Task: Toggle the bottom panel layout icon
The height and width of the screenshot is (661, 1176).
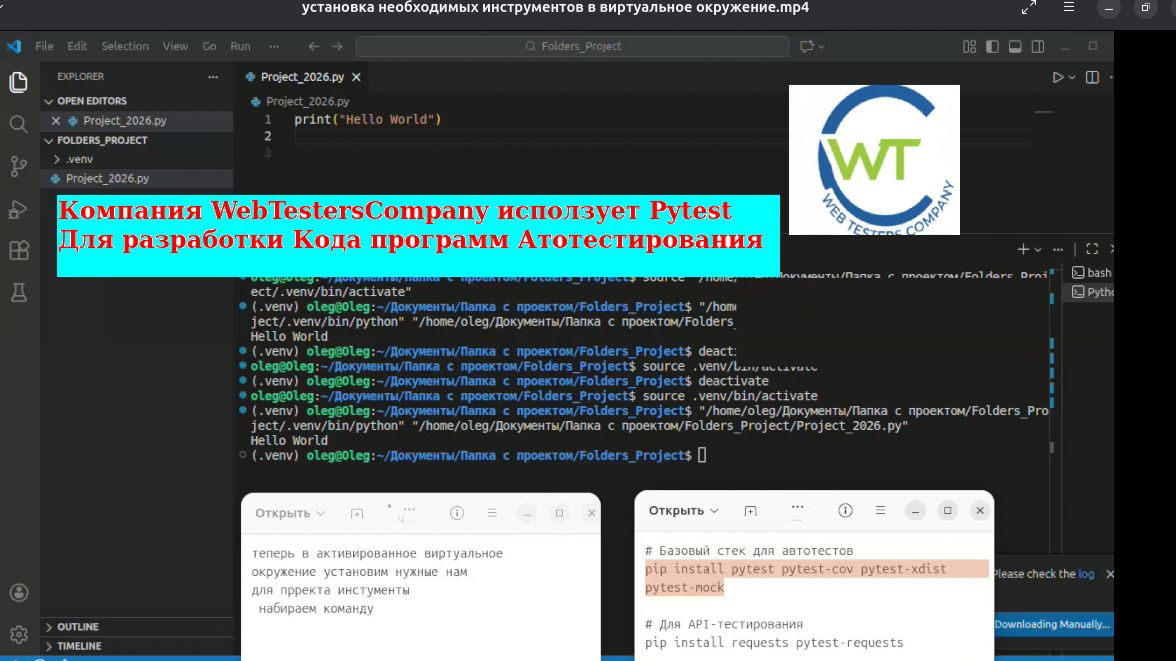Action: [1015, 47]
